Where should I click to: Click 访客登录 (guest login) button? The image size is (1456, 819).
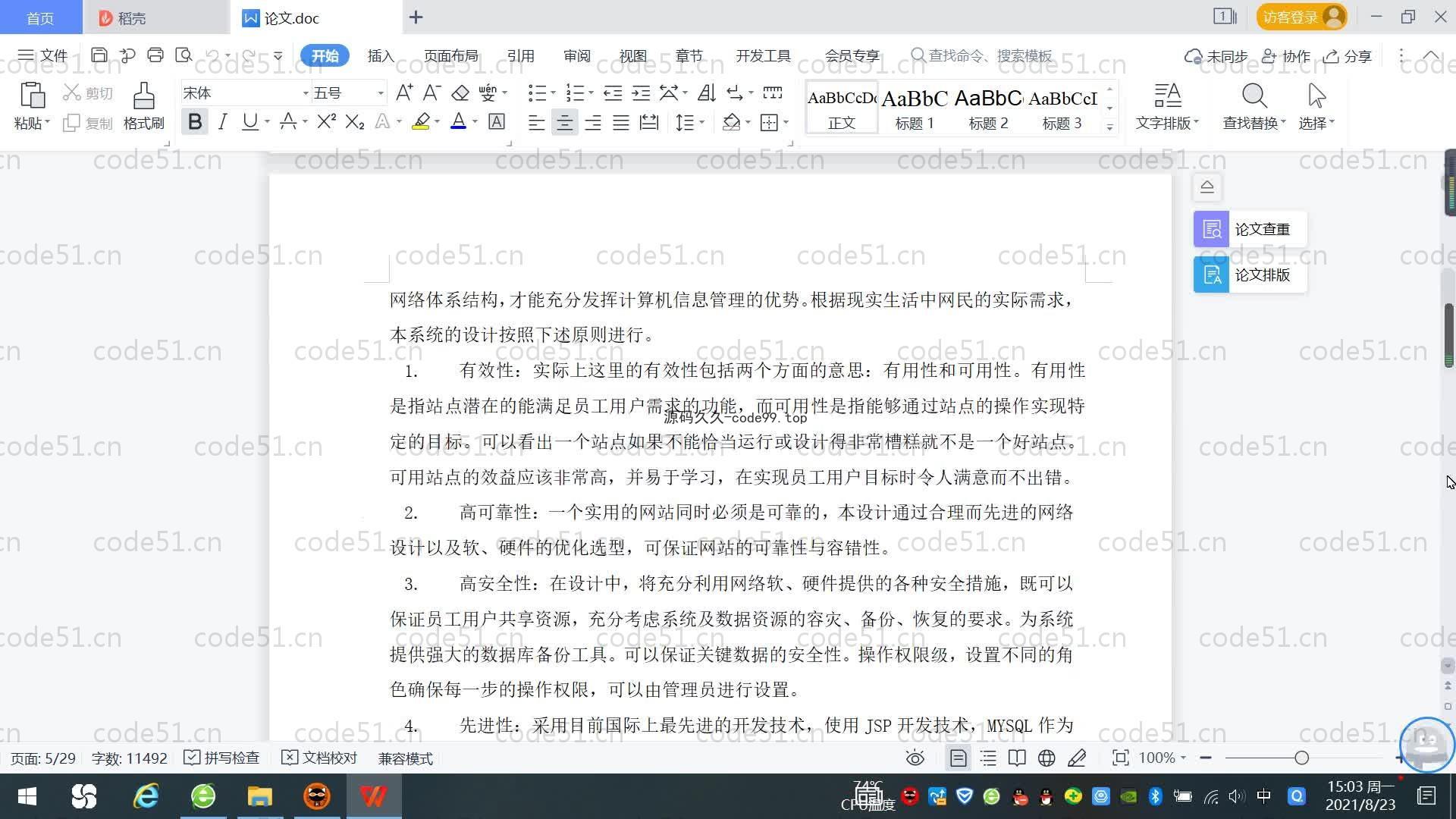click(1301, 17)
